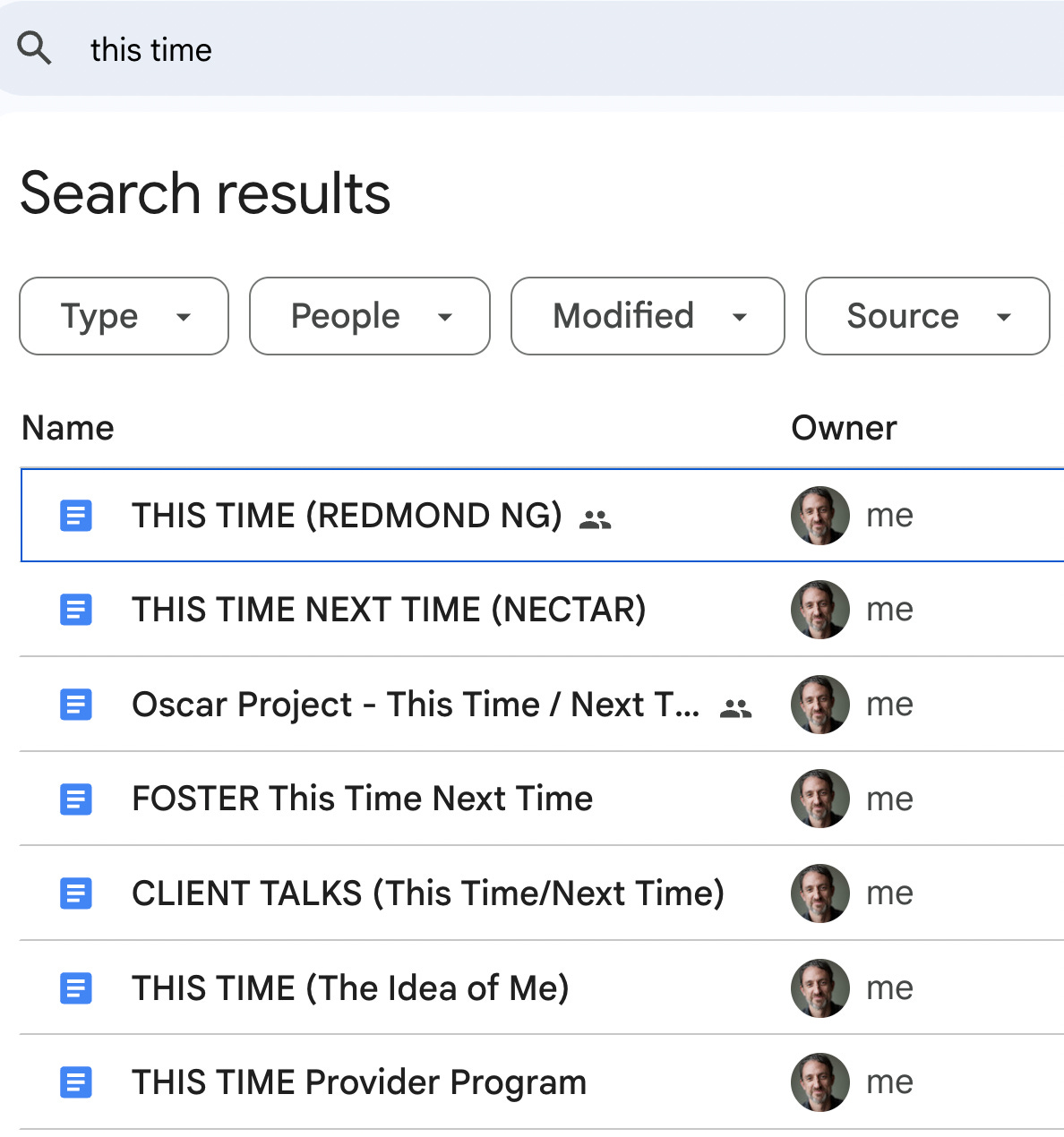Click owner "me" text in THIS TIME Provider Program row
Image resolution: width=1064 pixels, height=1137 pixels.
tap(890, 1083)
